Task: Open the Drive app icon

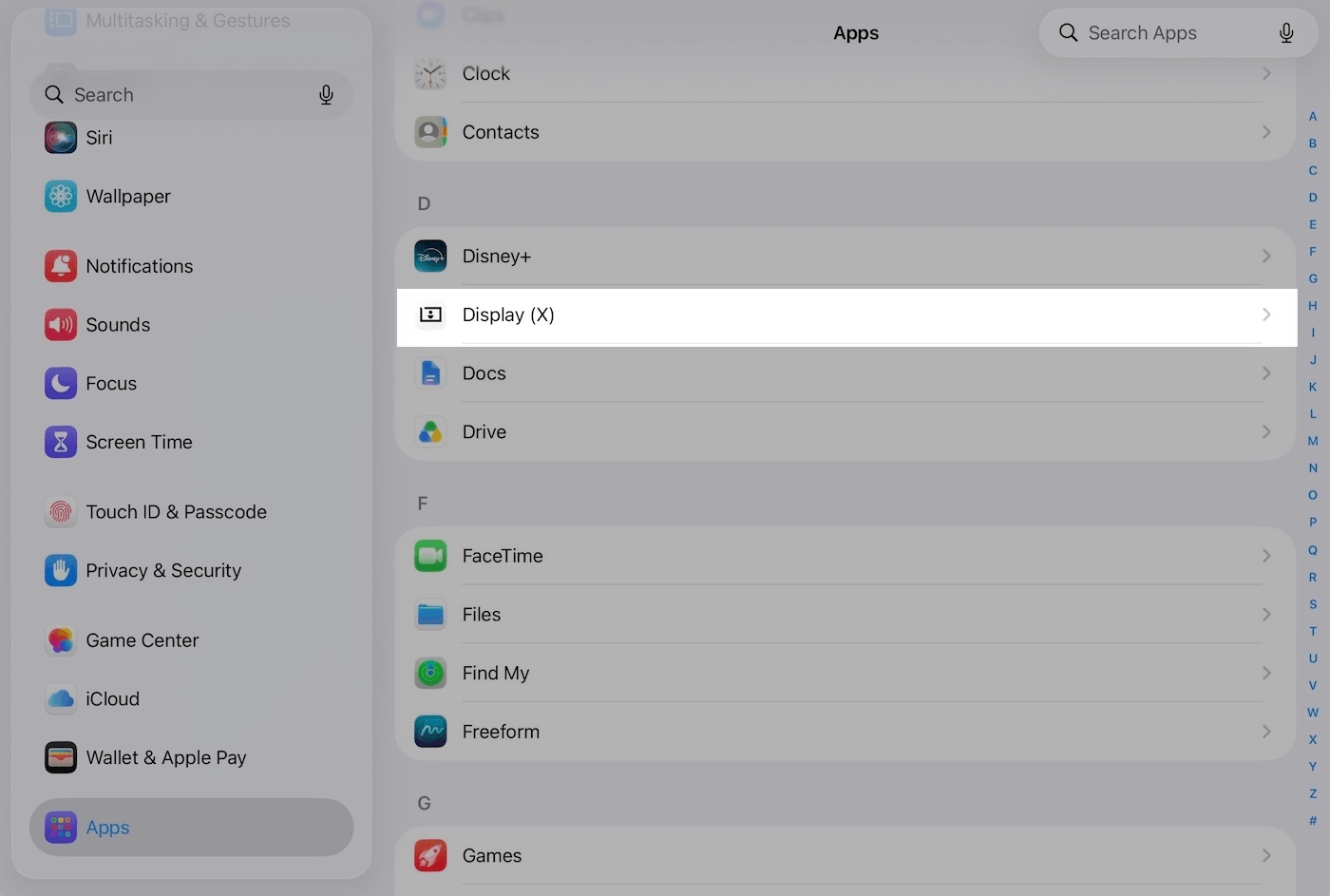Action: point(430,432)
